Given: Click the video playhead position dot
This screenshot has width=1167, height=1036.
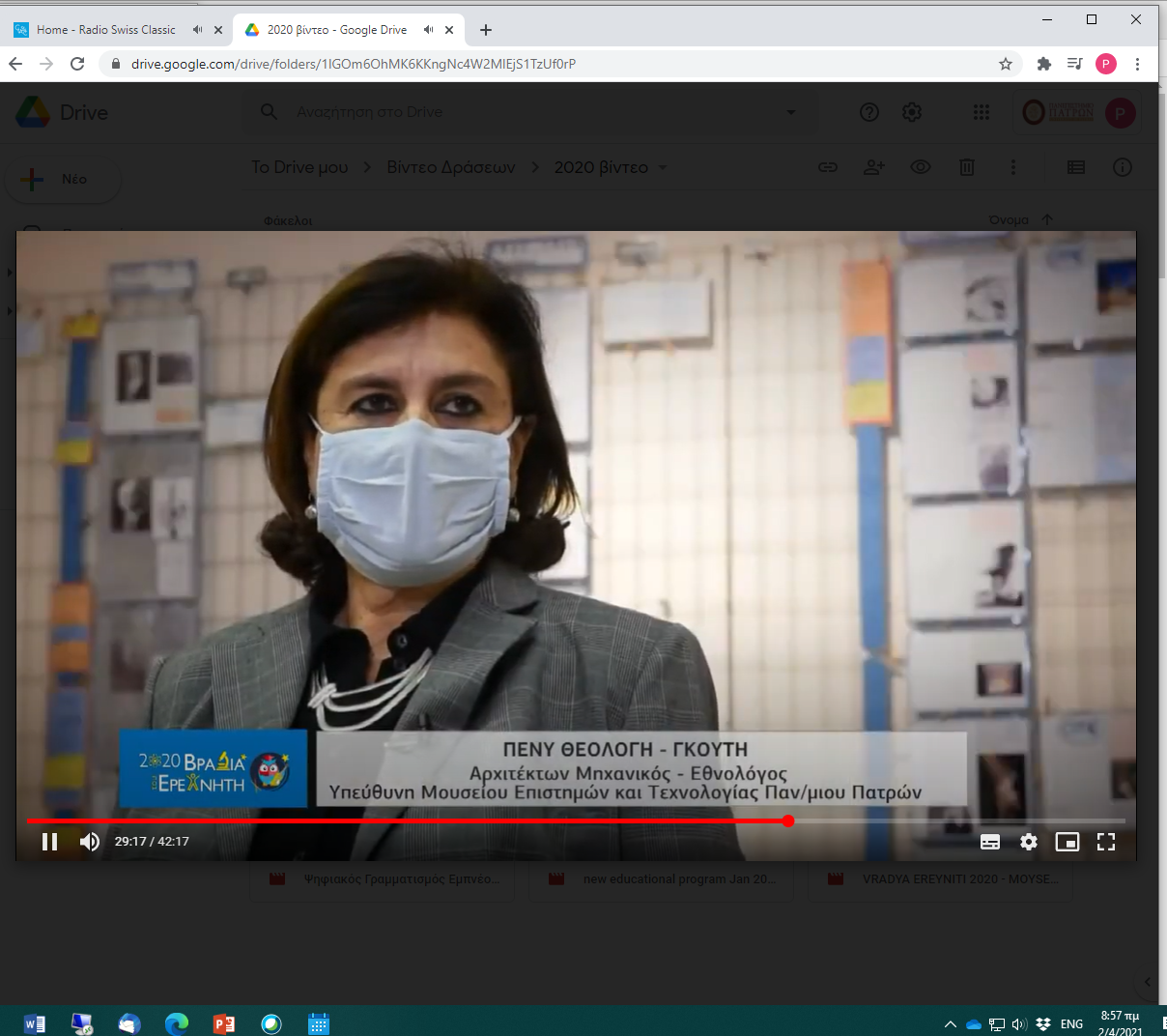Looking at the screenshot, I should pyautogui.click(x=788, y=820).
